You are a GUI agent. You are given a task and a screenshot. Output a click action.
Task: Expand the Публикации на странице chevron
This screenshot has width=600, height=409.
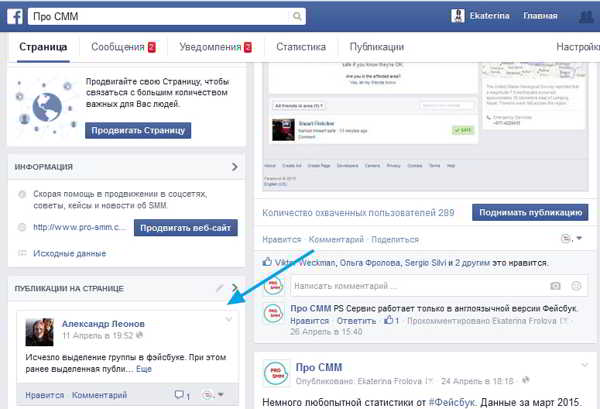[x=235, y=288]
